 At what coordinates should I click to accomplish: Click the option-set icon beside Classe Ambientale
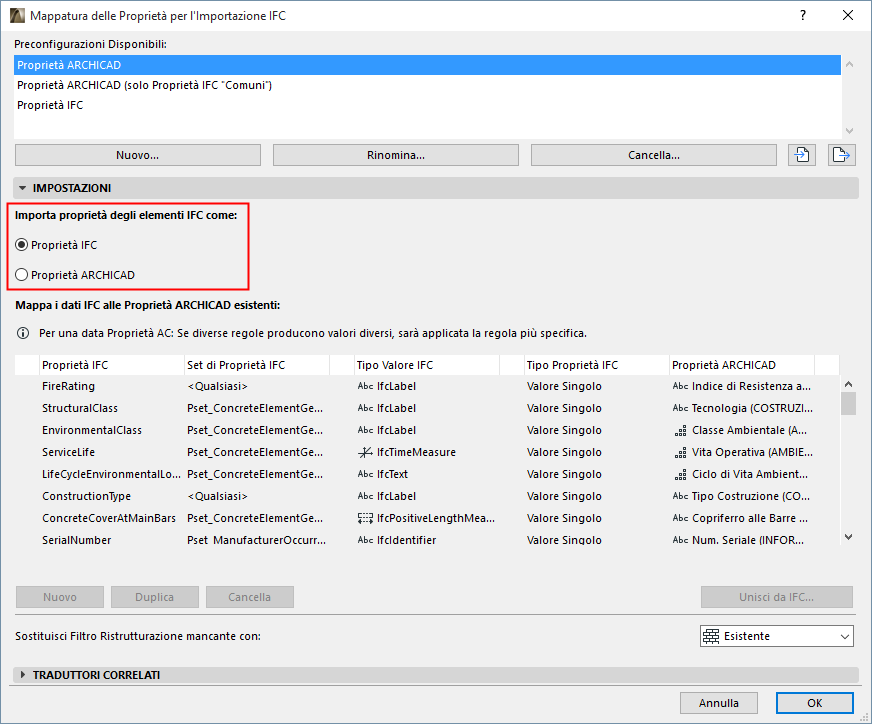coord(680,430)
